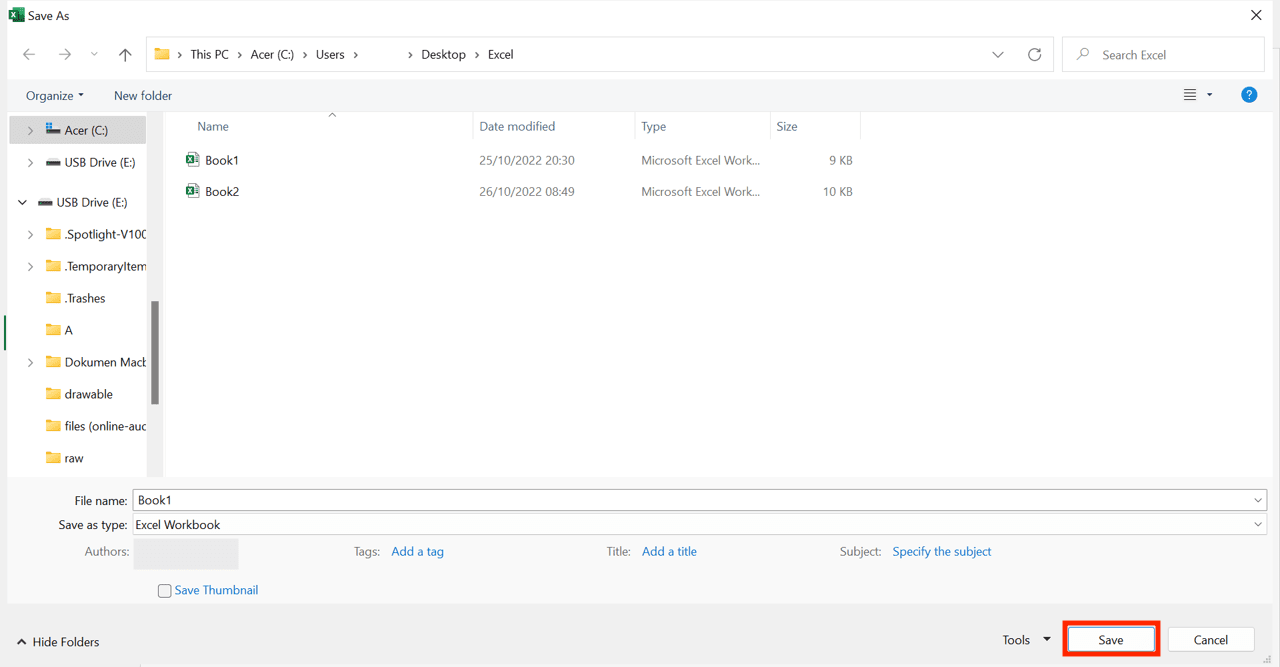Expand the Acer (C:) tree node
The width and height of the screenshot is (1280, 667).
tap(30, 130)
